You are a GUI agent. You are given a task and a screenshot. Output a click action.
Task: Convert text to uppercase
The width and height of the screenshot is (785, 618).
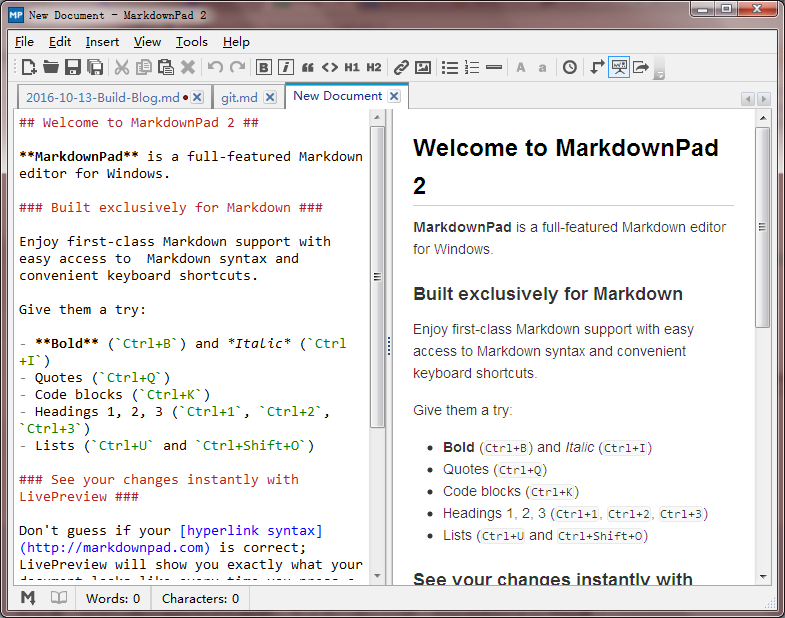[521, 67]
